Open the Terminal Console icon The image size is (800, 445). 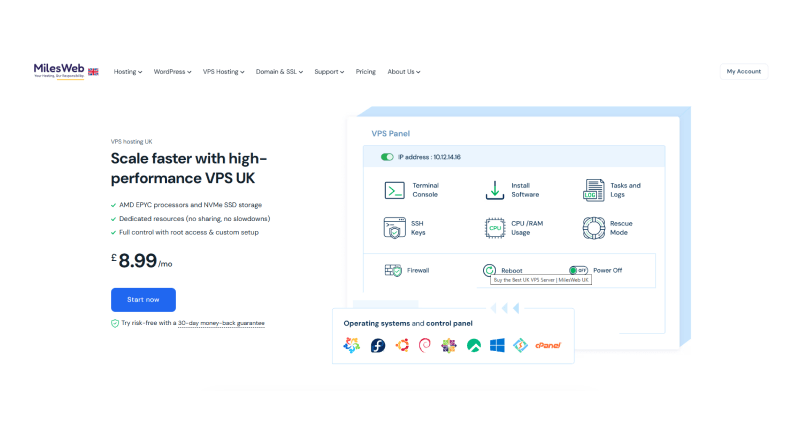[x=394, y=190]
